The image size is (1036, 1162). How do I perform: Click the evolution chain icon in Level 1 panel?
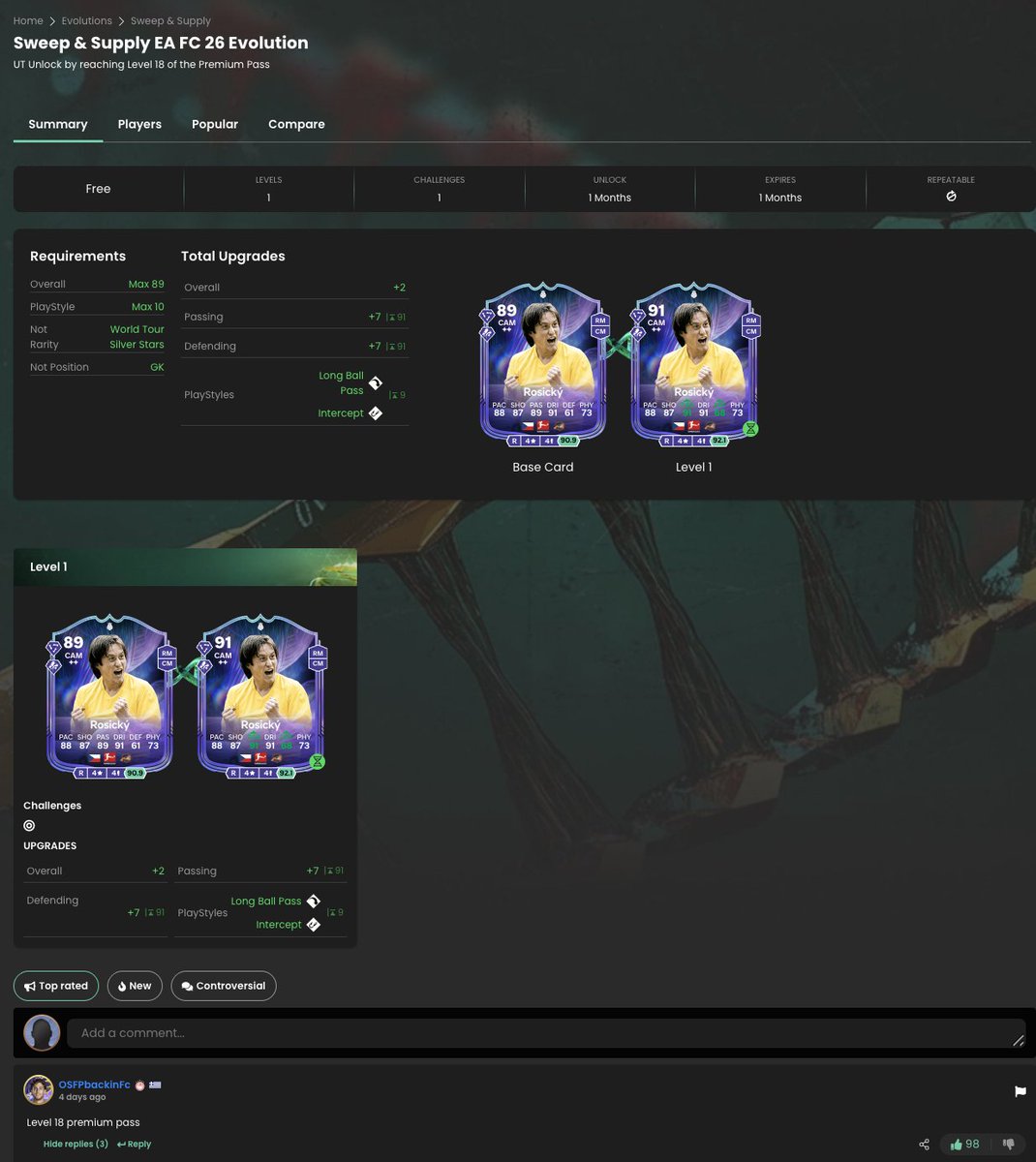[x=185, y=673]
